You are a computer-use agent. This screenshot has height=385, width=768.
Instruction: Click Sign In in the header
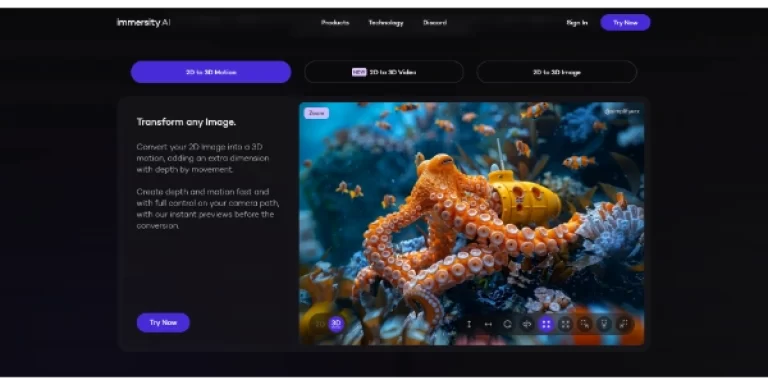click(577, 23)
